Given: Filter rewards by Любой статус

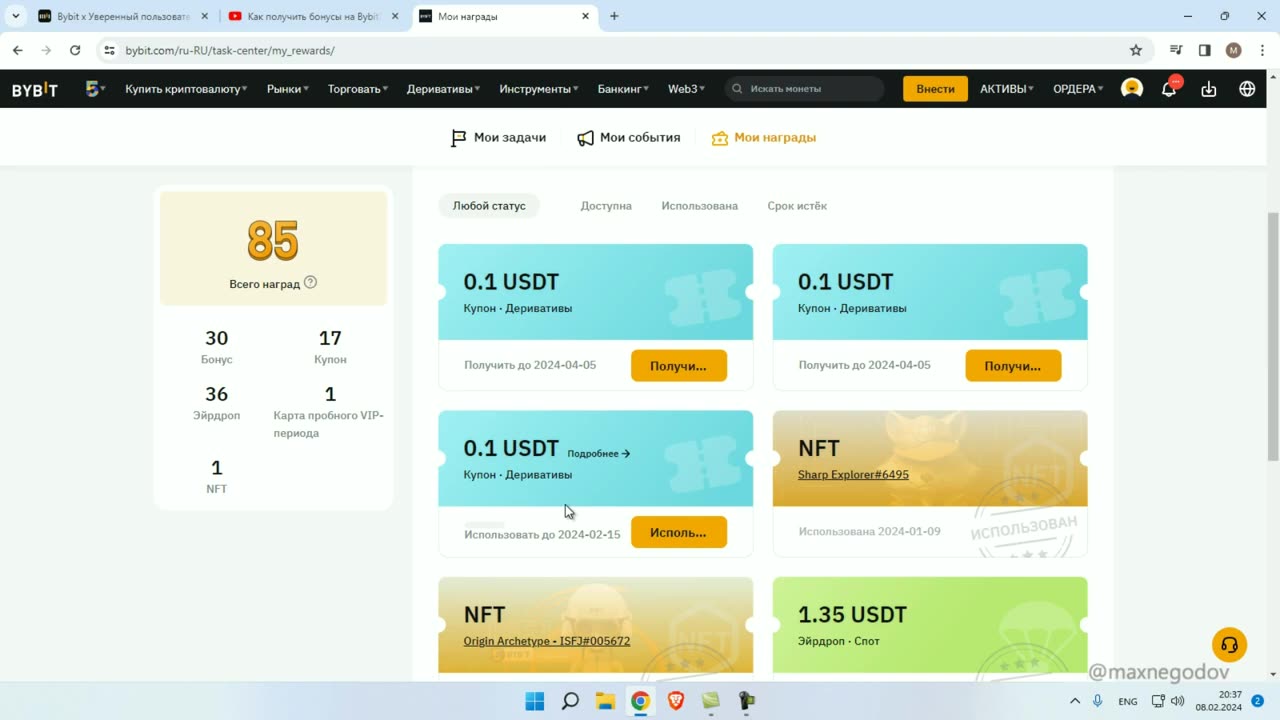Looking at the screenshot, I should pos(489,206).
